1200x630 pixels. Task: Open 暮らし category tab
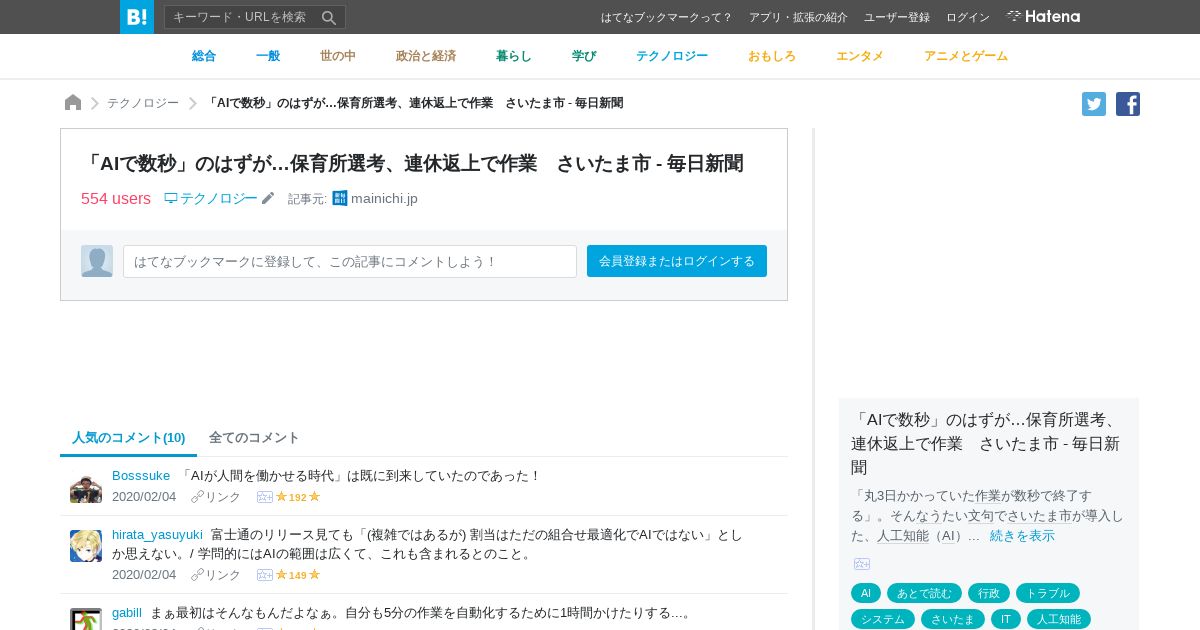[x=514, y=56]
